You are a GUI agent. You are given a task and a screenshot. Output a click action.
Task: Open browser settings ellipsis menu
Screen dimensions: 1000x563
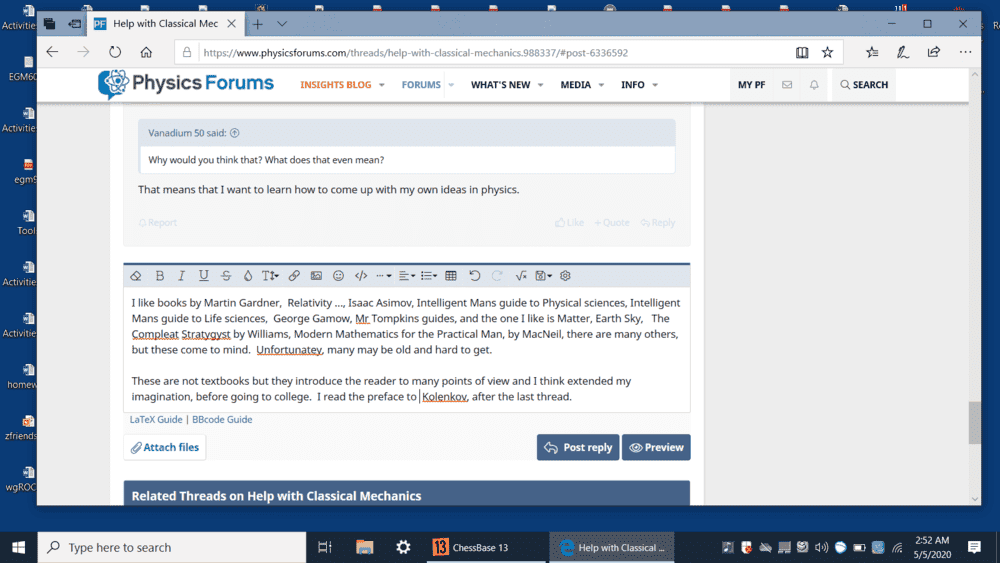click(x=966, y=52)
